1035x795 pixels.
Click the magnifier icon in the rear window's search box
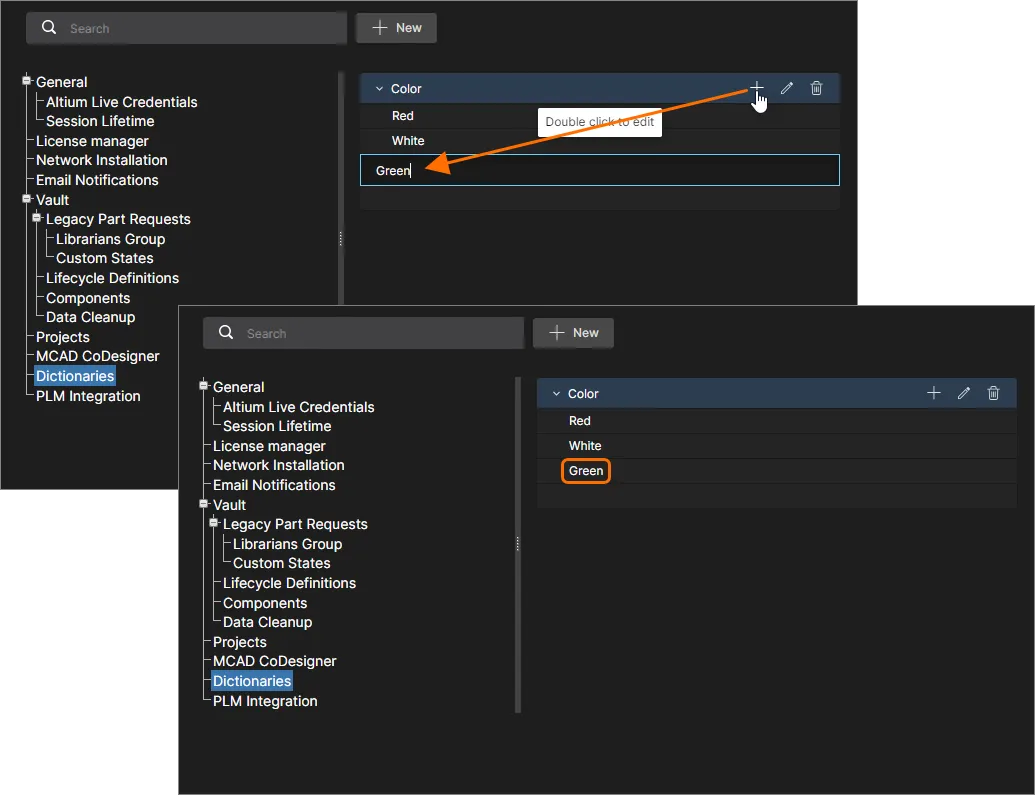coord(49,28)
